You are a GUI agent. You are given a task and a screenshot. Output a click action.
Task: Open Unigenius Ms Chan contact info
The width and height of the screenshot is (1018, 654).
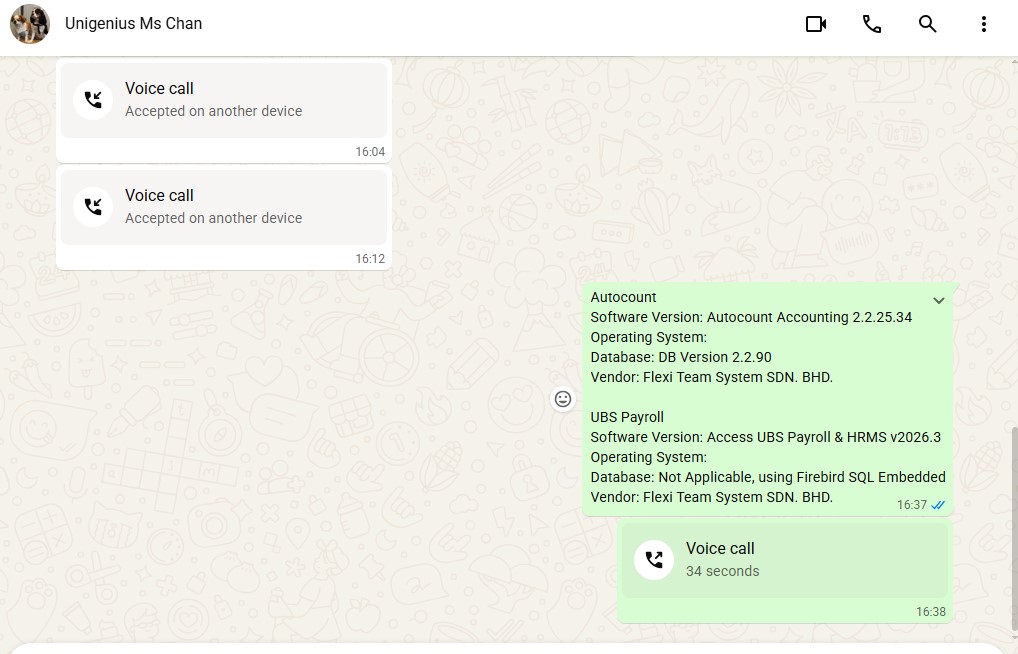(133, 23)
